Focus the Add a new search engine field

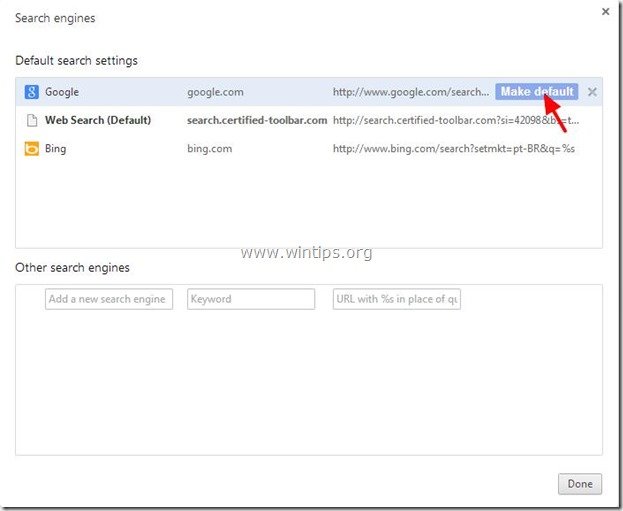point(109,299)
